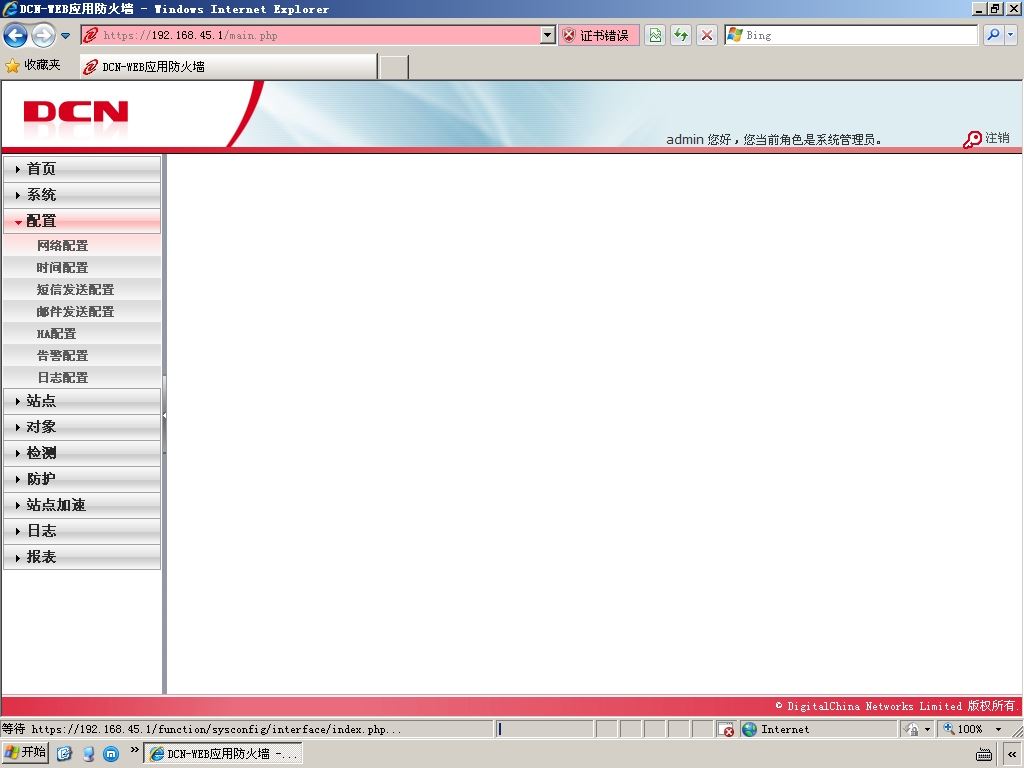
Task: Expand the 对象 menu section
Action: click(82, 427)
